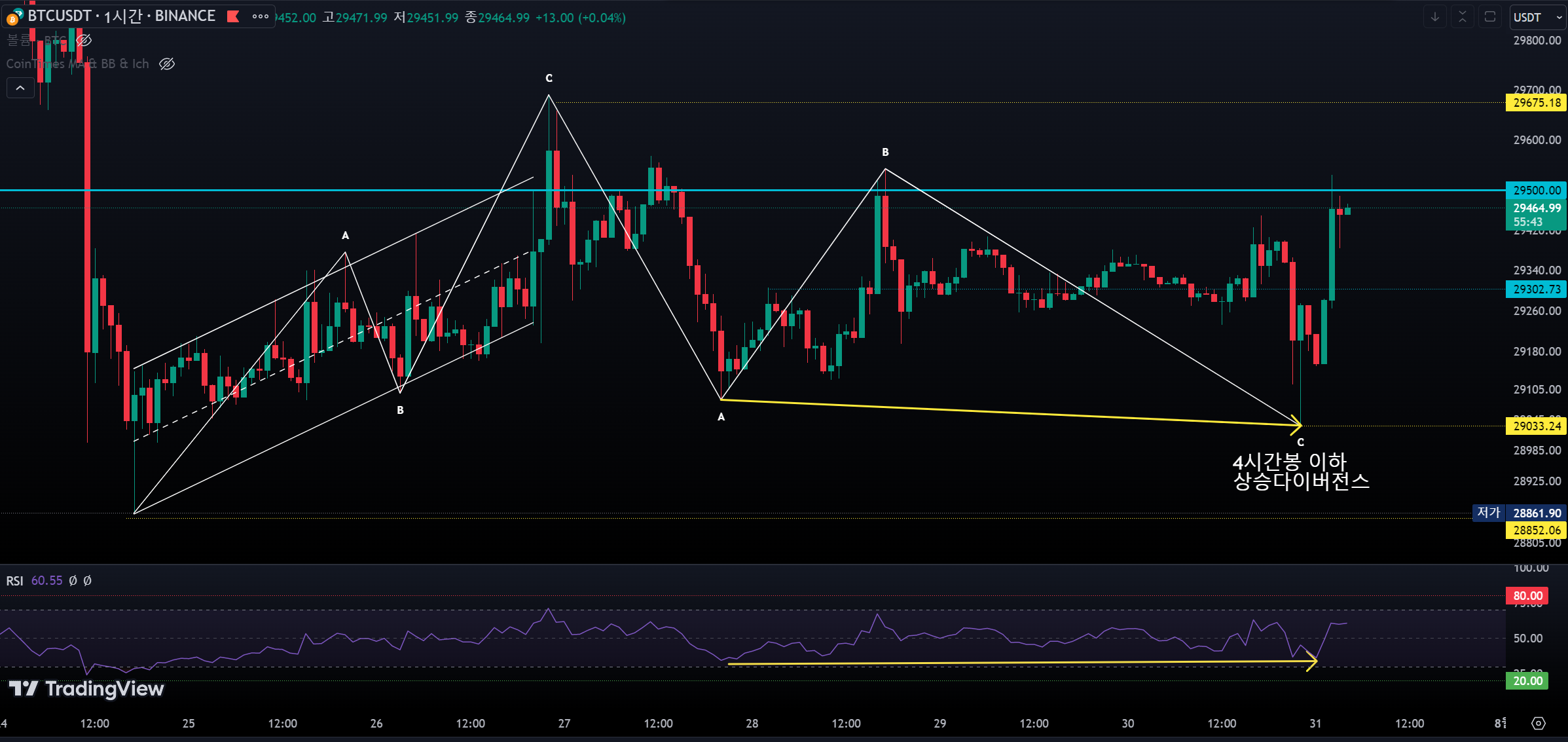Toggle visibility of the Volume BTC indicator
The width and height of the screenshot is (1568, 742).
coord(84,41)
